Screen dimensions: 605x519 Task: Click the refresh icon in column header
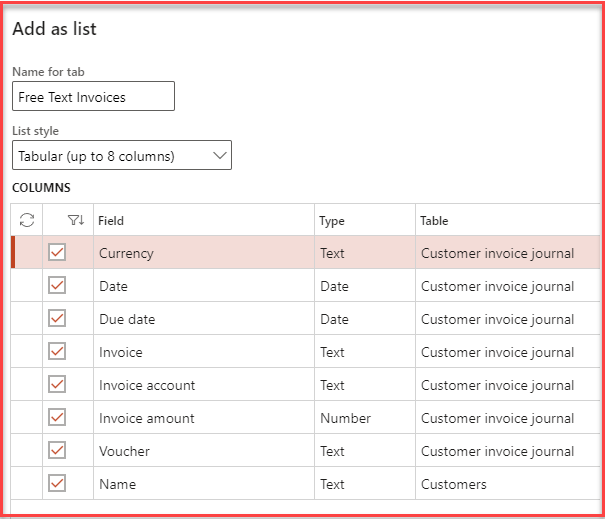coord(27,220)
